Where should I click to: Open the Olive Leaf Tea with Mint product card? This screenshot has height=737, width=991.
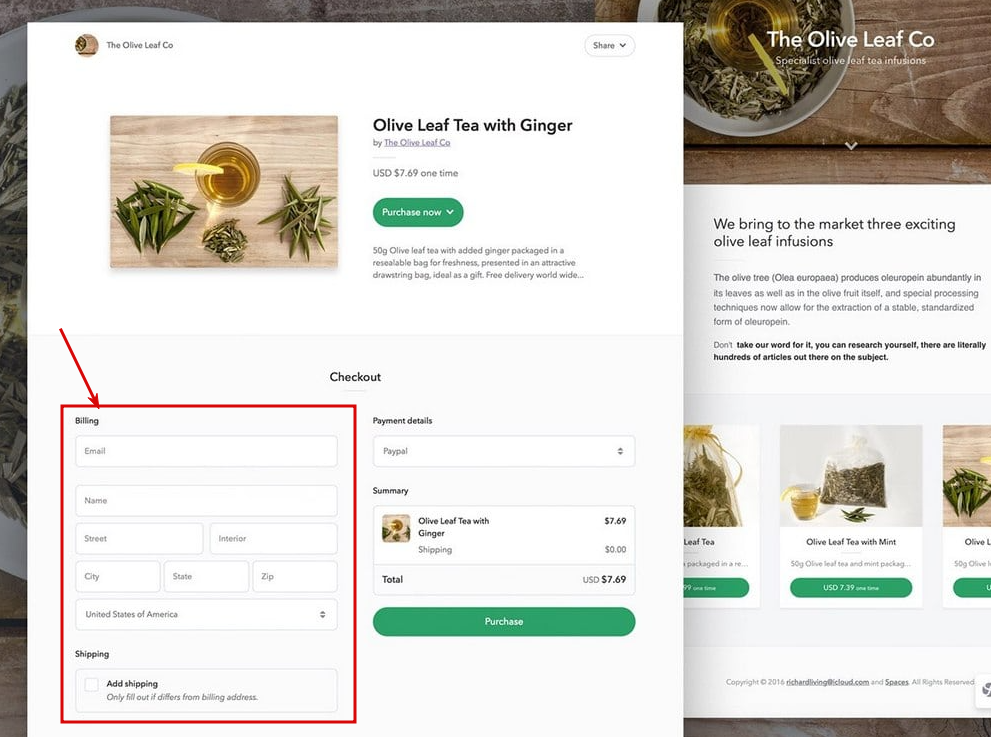pyautogui.click(x=850, y=476)
